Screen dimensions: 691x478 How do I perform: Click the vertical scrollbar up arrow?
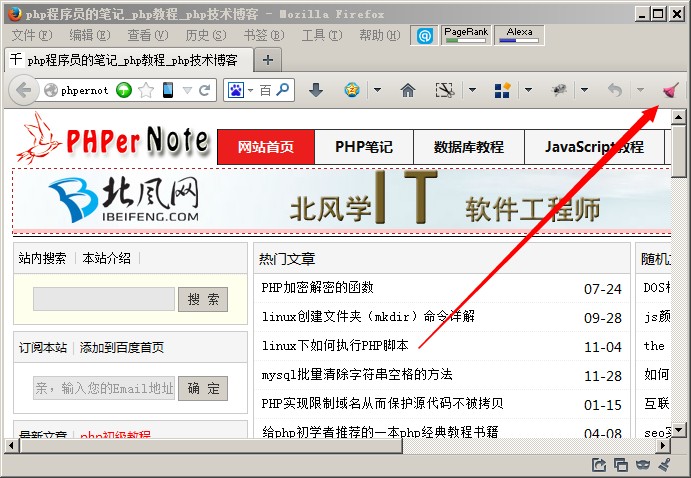678,117
